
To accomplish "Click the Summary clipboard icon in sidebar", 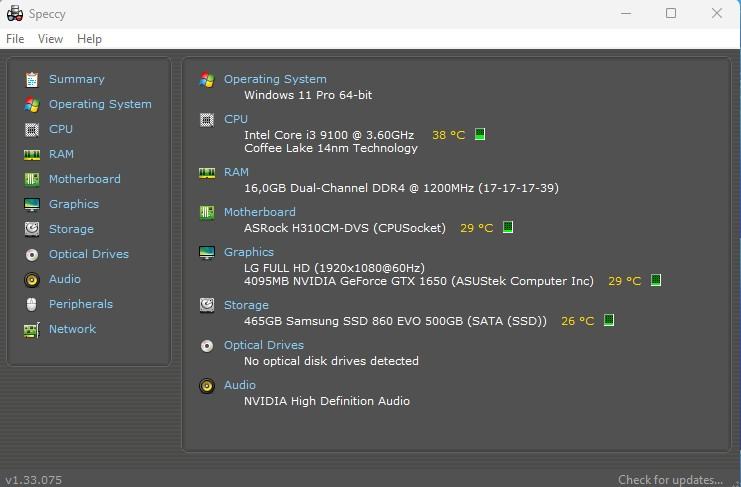I will pos(32,79).
